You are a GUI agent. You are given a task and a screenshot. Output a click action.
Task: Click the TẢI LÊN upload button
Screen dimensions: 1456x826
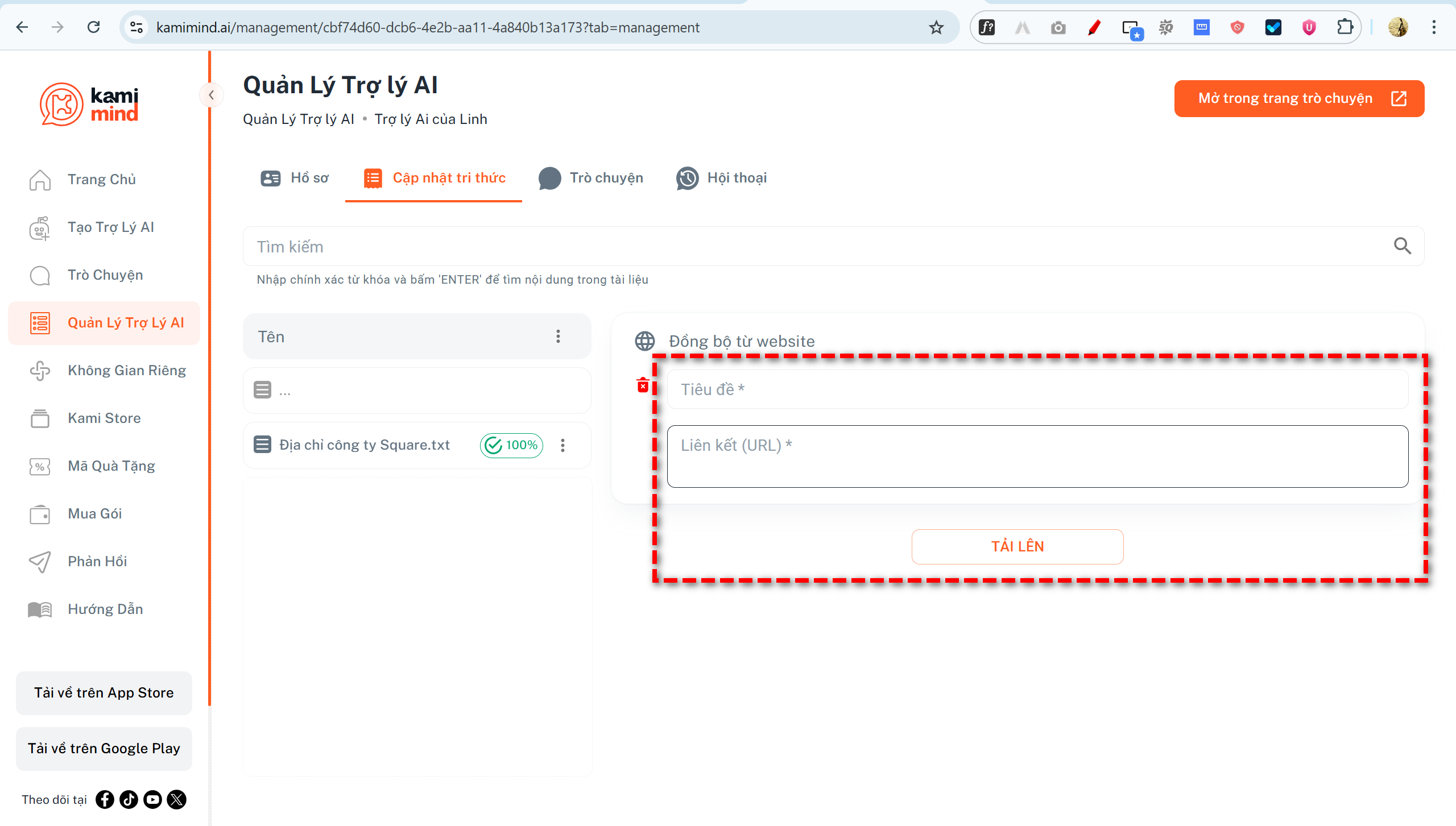1017,546
